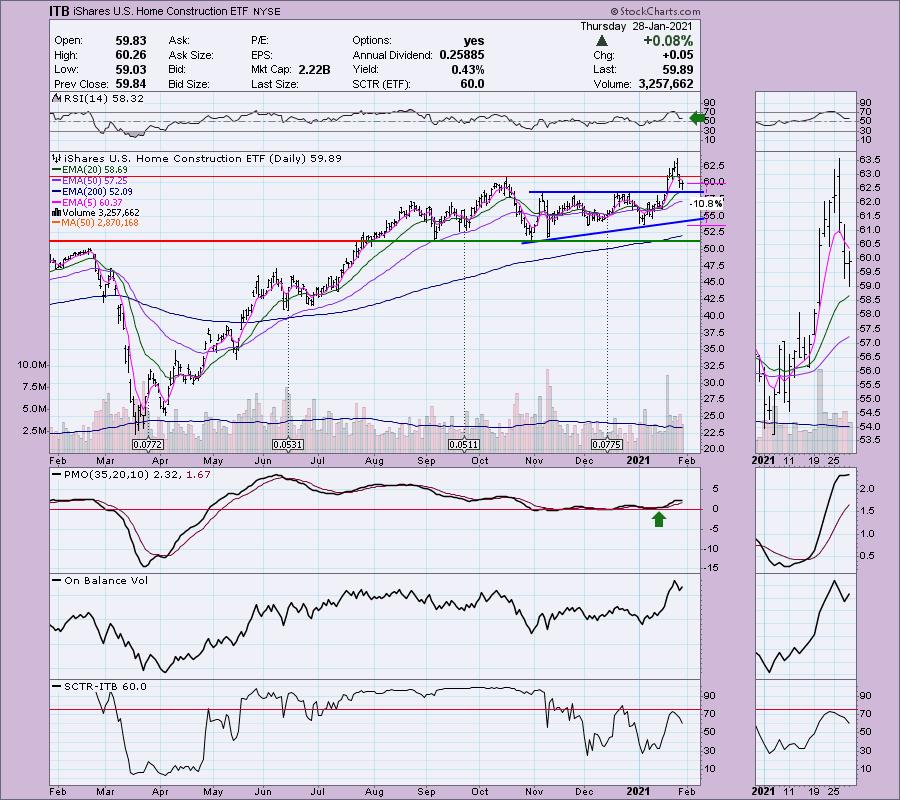Click the Volume value 3,257,662 in header
This screenshot has height=800, width=900.
pyautogui.click(x=666, y=84)
